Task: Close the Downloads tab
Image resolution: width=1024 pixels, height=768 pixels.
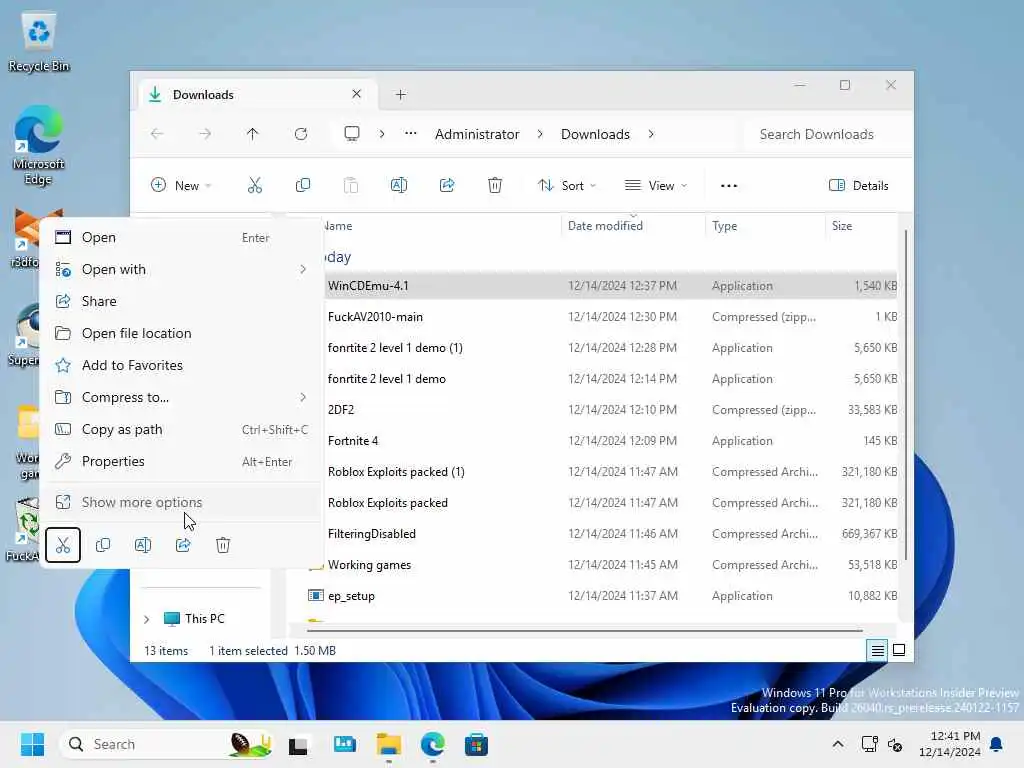Action: click(x=357, y=94)
